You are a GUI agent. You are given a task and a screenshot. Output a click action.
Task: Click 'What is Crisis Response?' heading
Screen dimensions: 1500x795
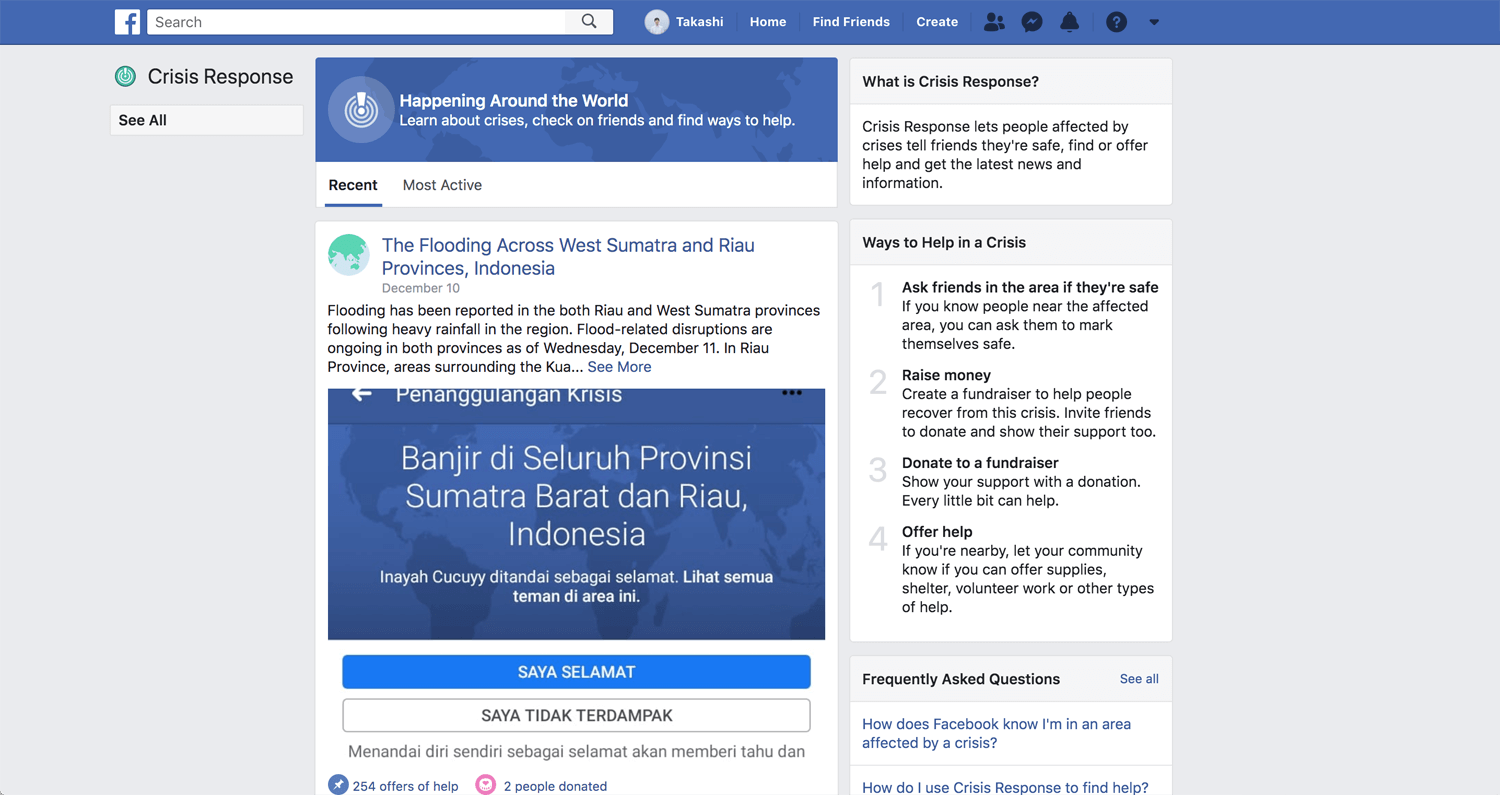click(950, 82)
